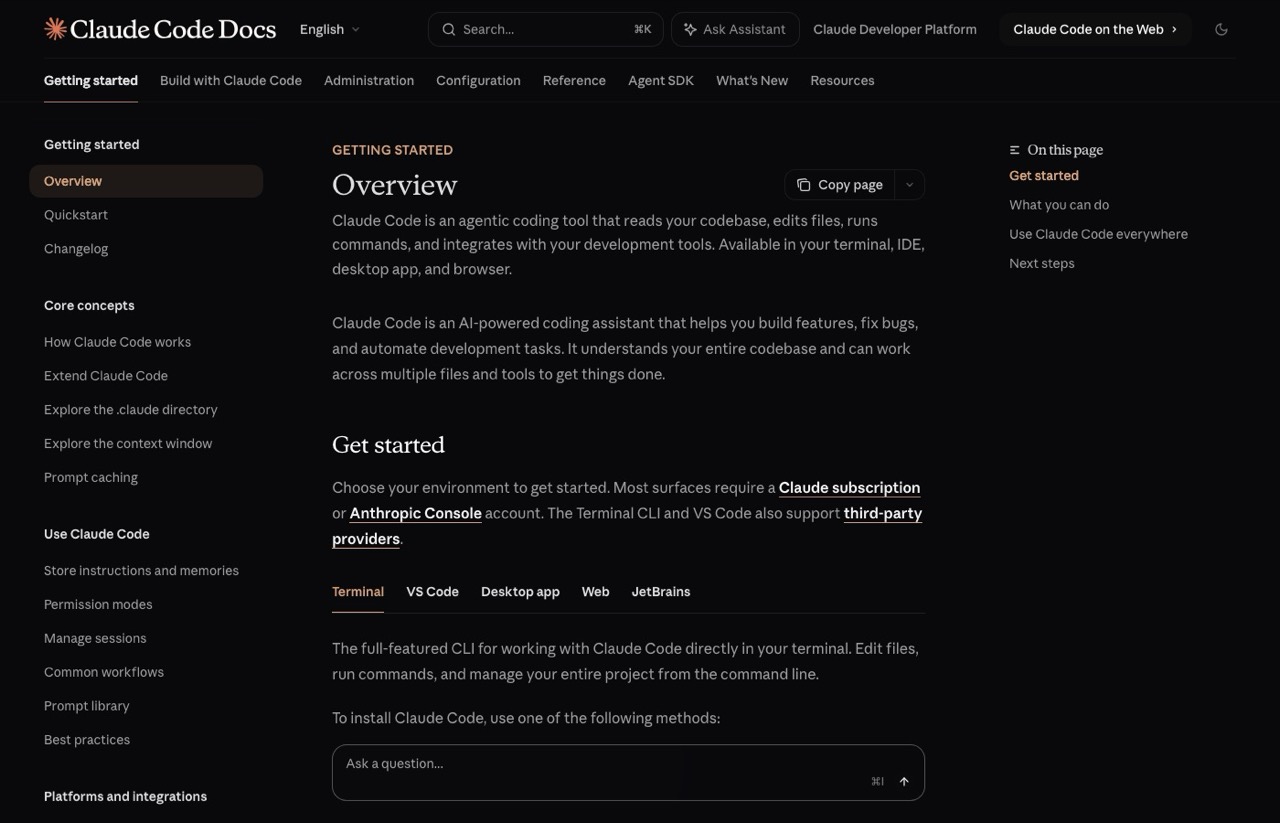This screenshot has height=823, width=1280.
Task: Open the Resources tab
Action: point(842,81)
